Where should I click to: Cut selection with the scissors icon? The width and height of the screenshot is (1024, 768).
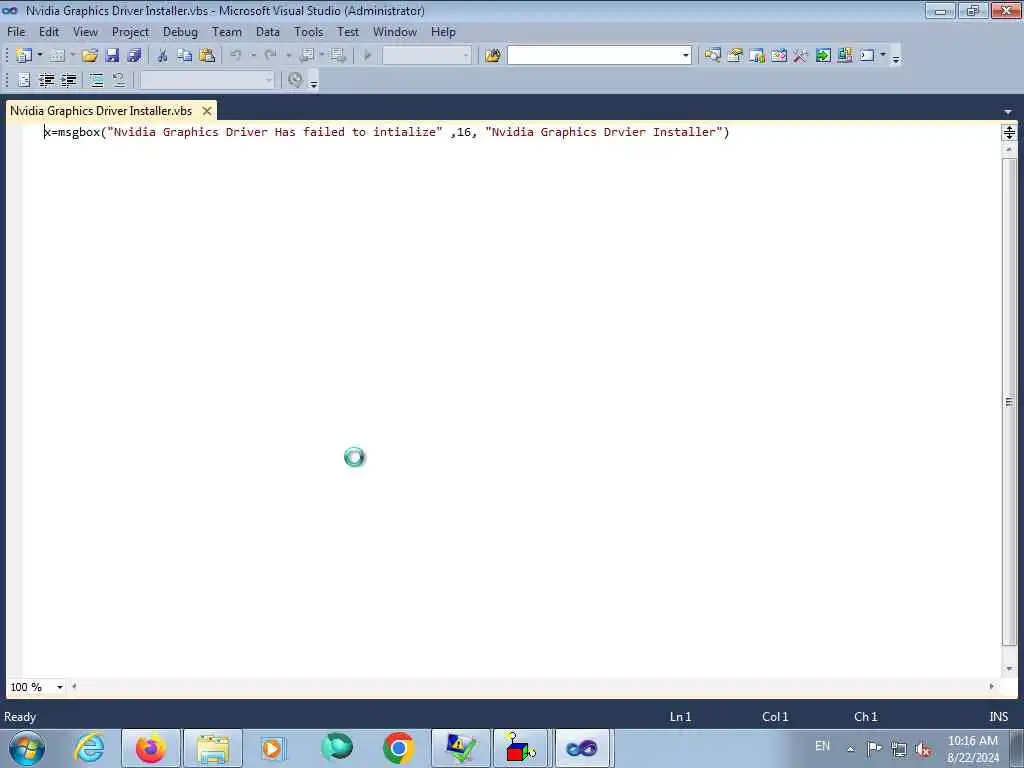coord(163,56)
